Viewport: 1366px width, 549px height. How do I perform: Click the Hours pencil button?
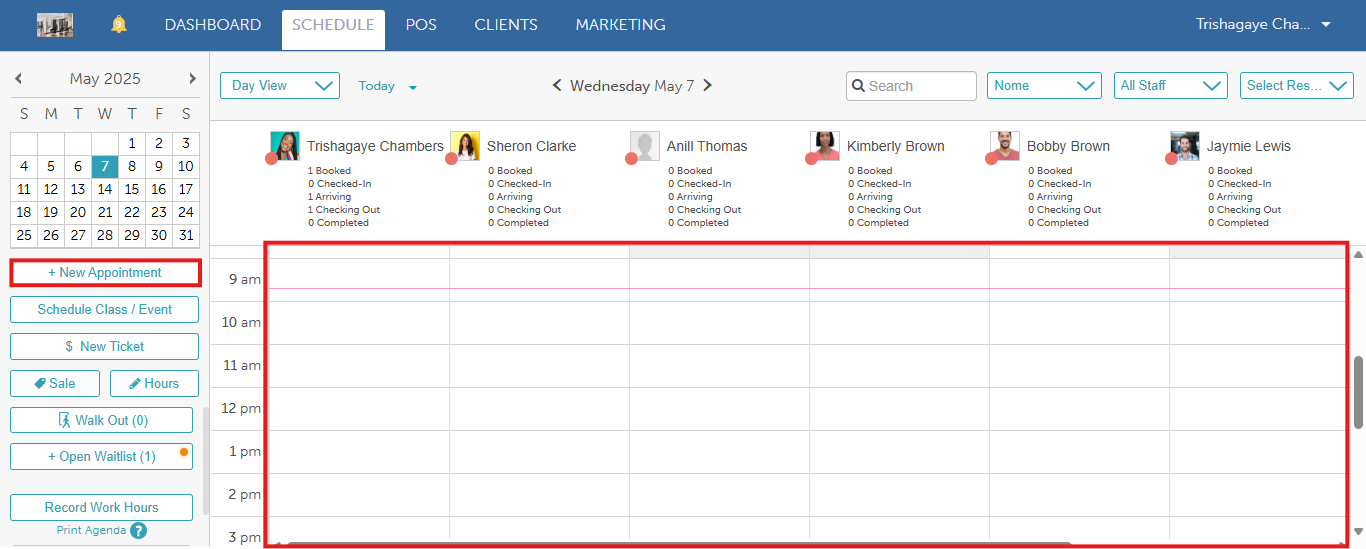point(154,383)
